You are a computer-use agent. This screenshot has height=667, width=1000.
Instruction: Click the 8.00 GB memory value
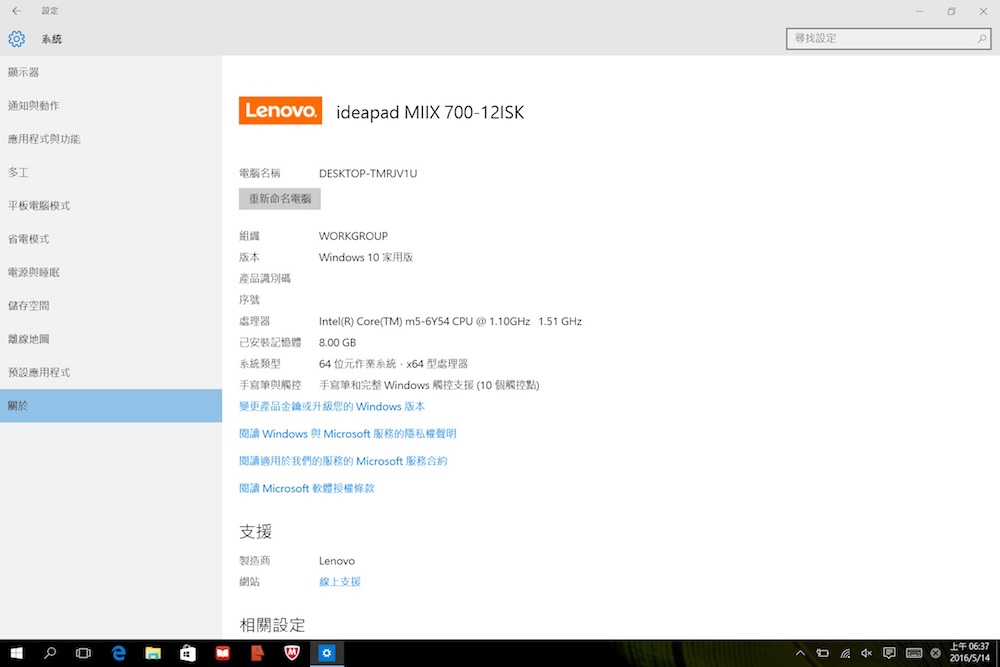337,342
